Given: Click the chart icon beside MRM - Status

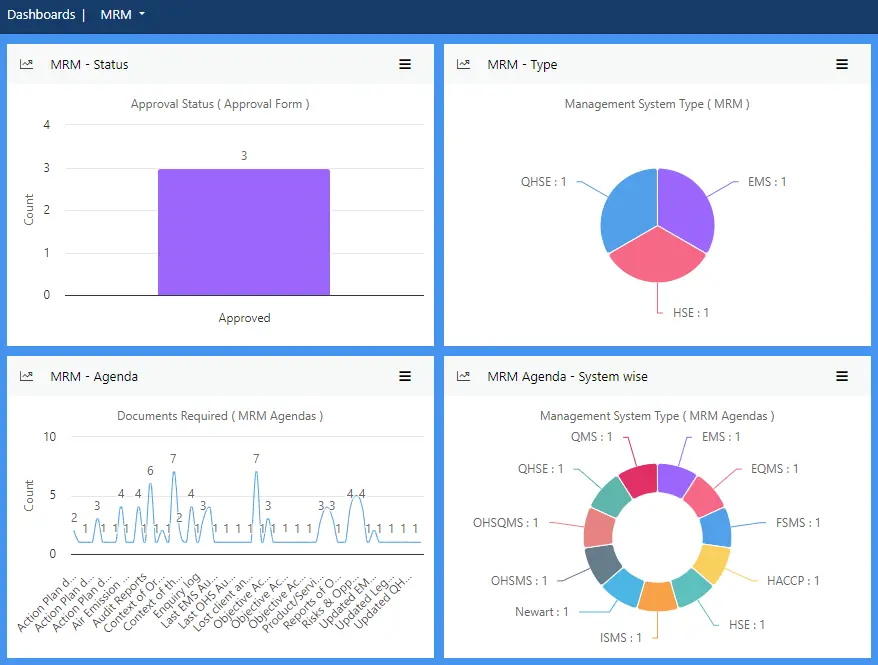Looking at the screenshot, I should (x=27, y=64).
